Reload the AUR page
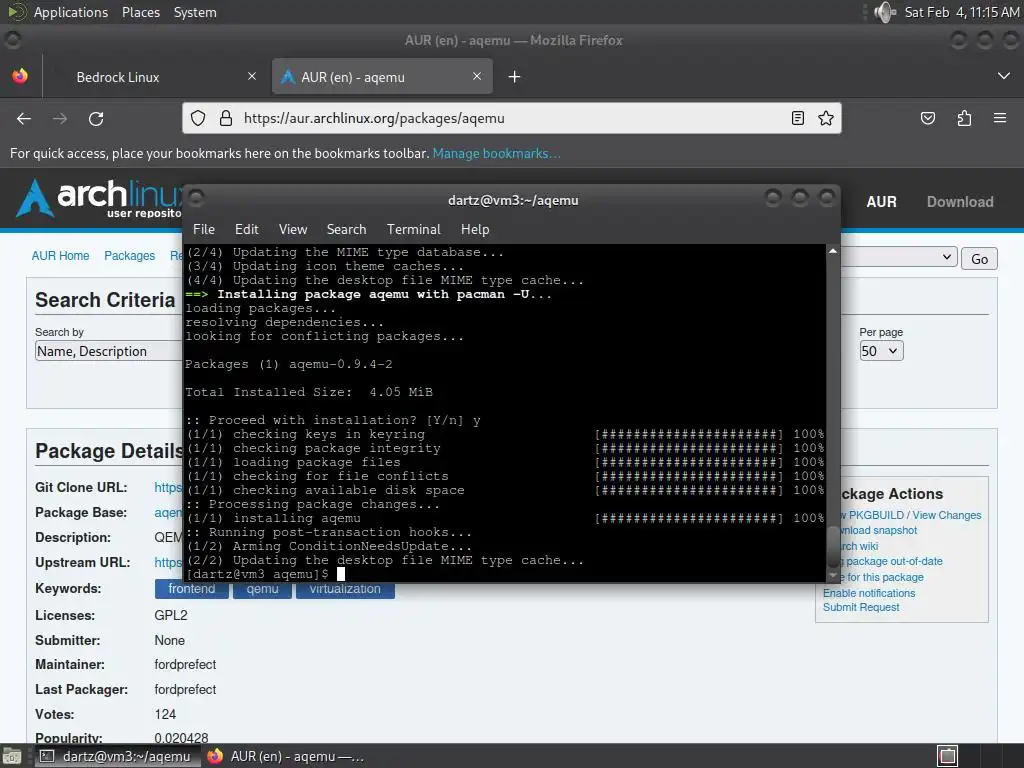This screenshot has height=768, width=1024. click(x=96, y=119)
